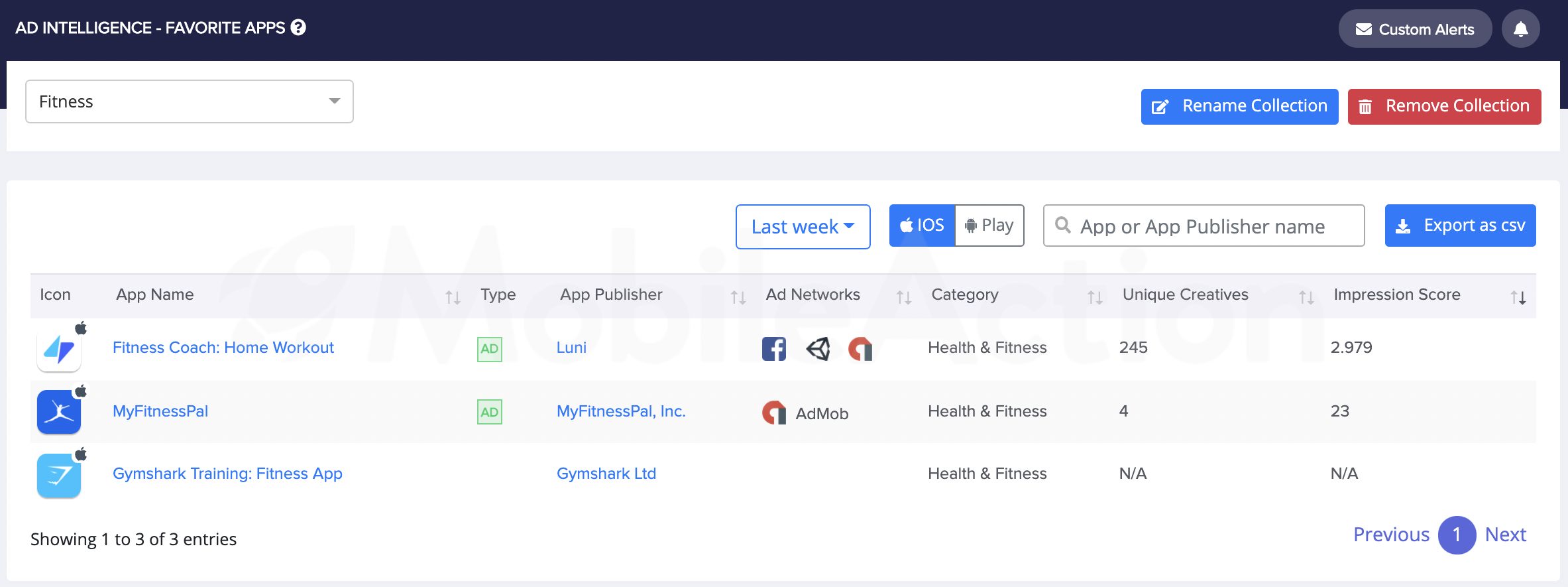Image resolution: width=1568 pixels, height=587 pixels.
Task: Open the MyFitnessPal app link
Action: pos(160,411)
